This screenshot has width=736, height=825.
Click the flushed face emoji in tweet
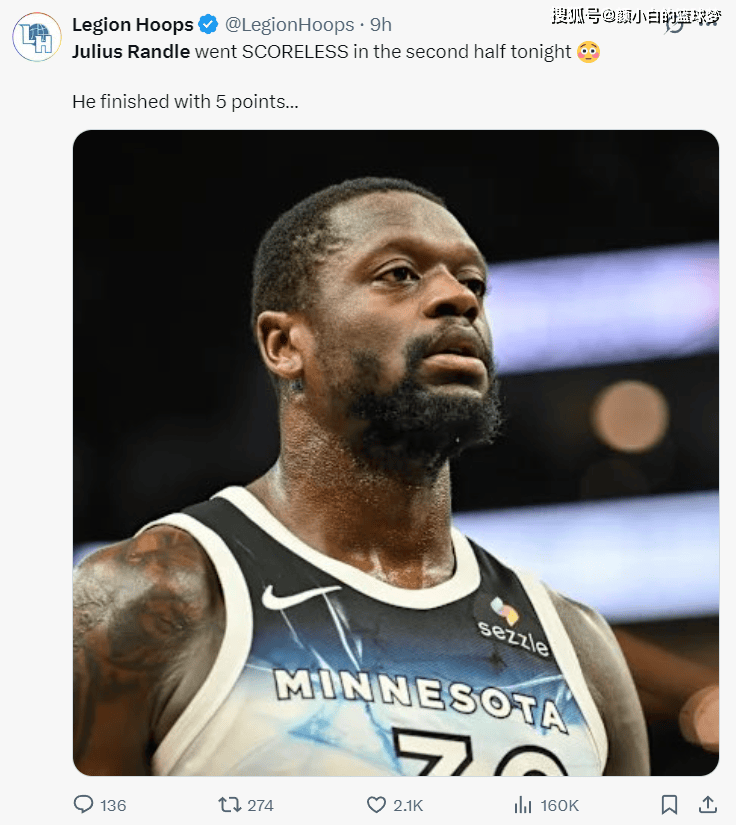tap(588, 52)
